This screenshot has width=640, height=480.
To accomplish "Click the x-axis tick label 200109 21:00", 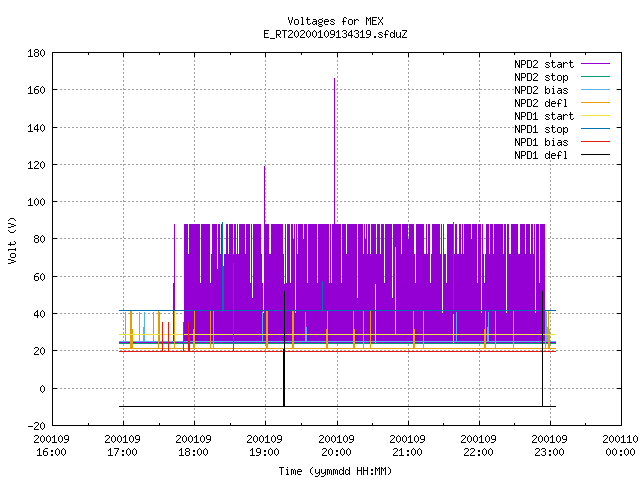I will [407, 446].
